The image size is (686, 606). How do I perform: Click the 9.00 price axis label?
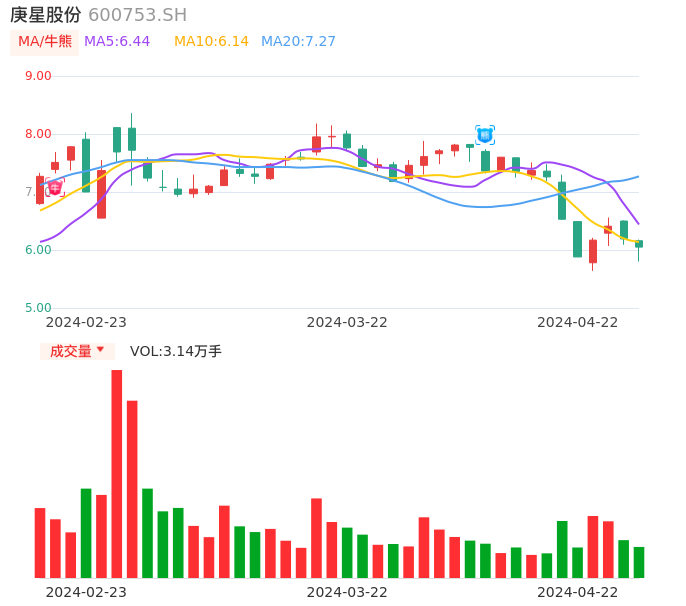(38, 76)
